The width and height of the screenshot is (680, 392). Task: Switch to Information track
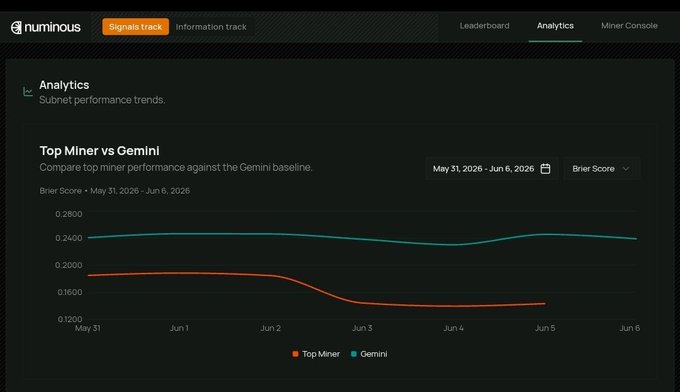211,27
